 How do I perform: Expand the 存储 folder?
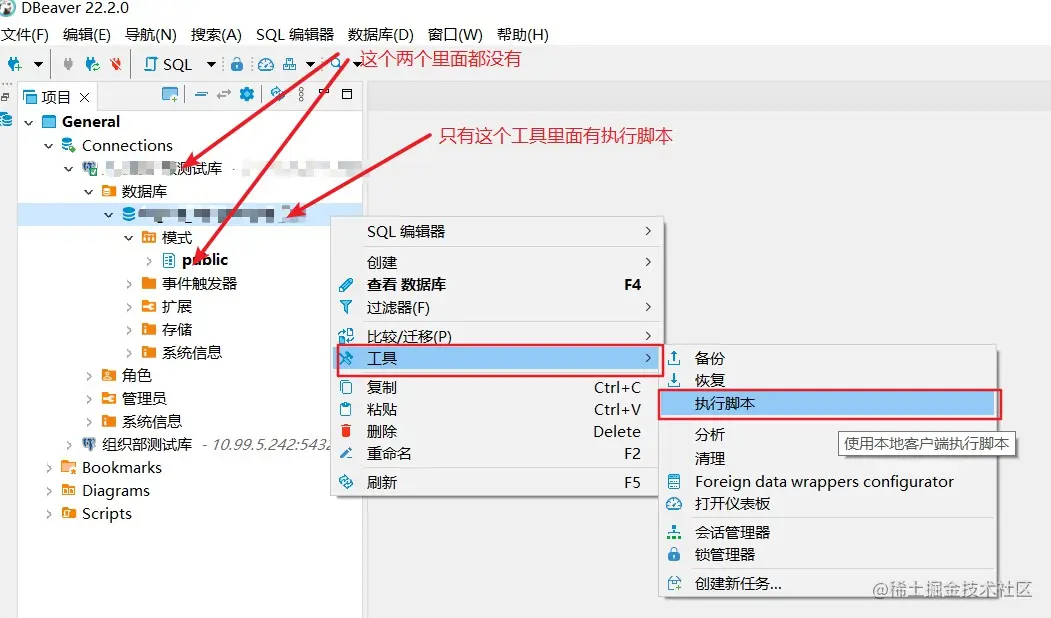pos(129,330)
